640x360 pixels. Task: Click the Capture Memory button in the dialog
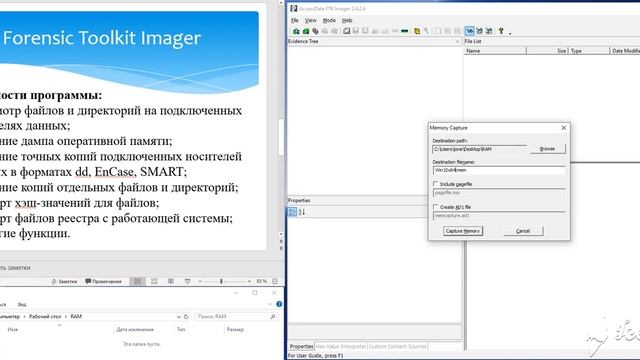click(462, 231)
